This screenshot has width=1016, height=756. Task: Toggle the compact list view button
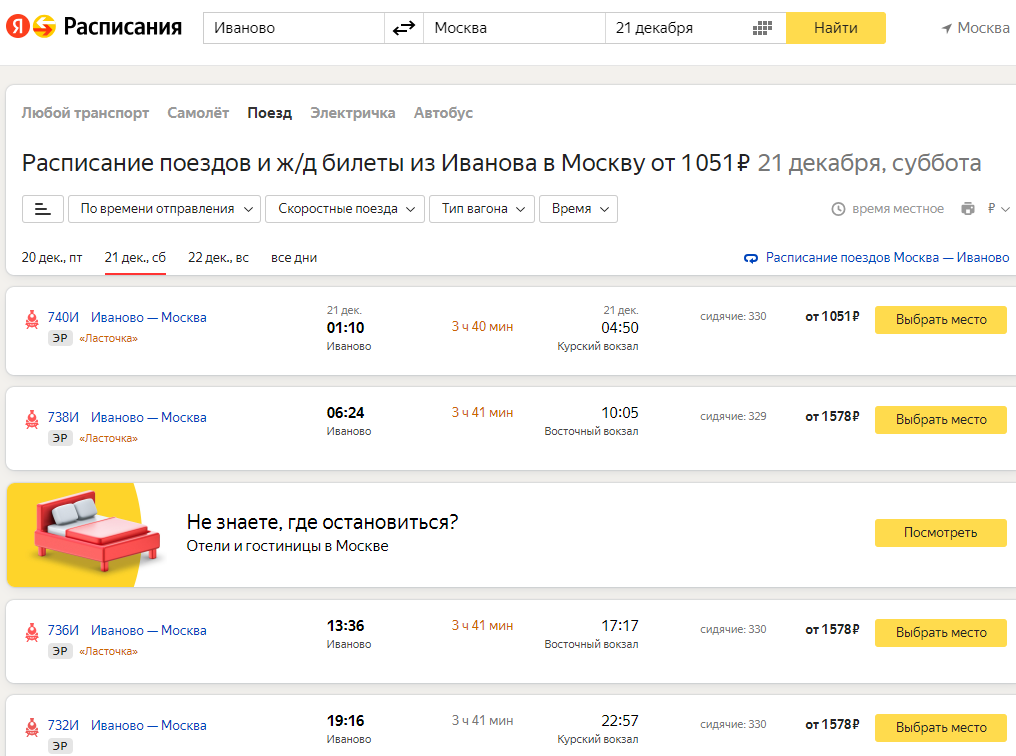(x=42, y=209)
